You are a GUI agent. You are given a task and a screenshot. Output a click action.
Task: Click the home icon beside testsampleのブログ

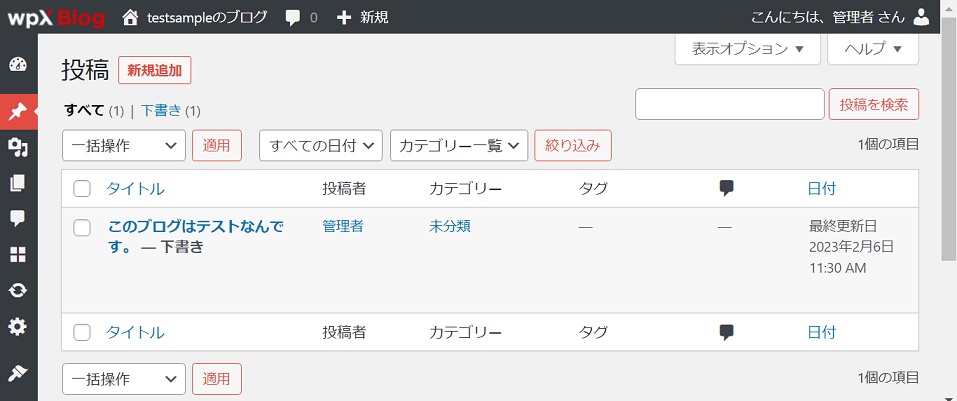(130, 17)
